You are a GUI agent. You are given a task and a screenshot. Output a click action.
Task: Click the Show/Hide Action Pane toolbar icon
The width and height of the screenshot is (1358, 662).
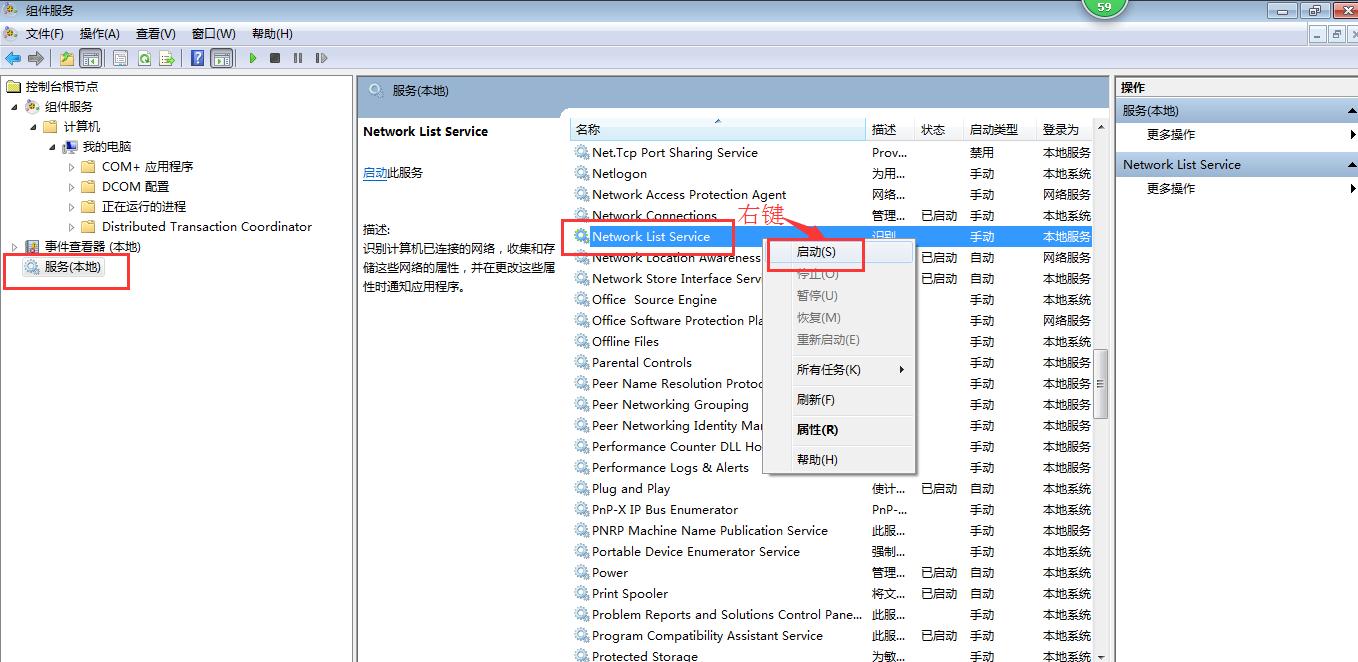220,57
